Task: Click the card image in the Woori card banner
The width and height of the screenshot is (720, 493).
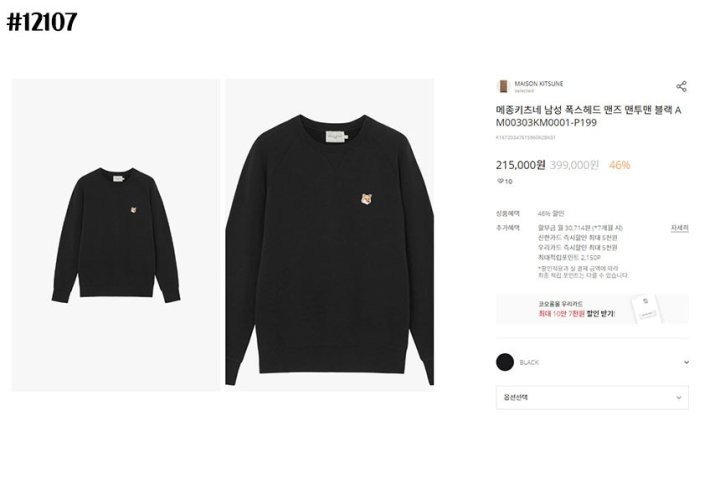Action: pyautogui.click(x=647, y=309)
